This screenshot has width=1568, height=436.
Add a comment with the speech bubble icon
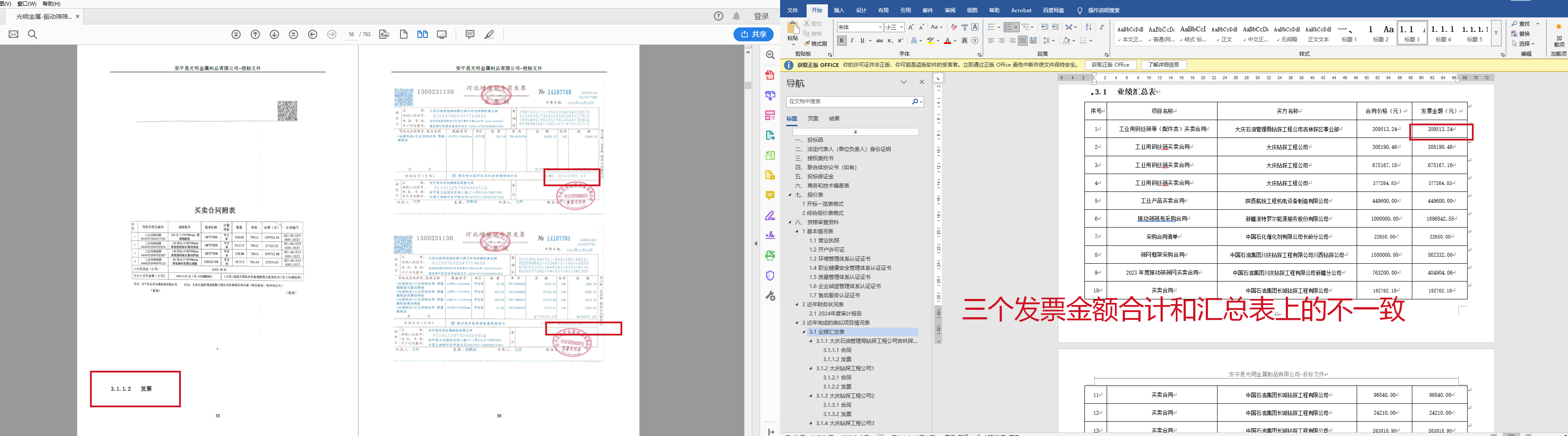click(470, 35)
